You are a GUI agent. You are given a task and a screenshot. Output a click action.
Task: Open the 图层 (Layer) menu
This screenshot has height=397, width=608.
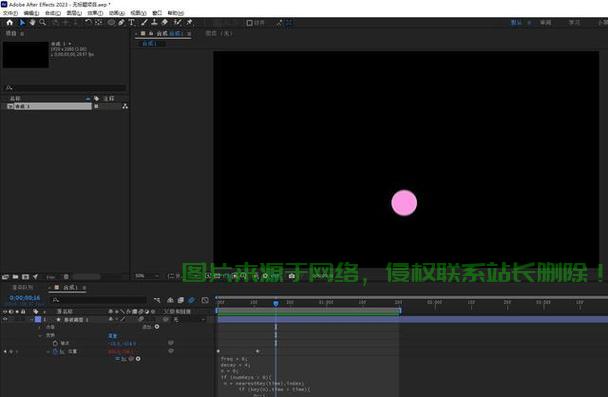pos(74,13)
